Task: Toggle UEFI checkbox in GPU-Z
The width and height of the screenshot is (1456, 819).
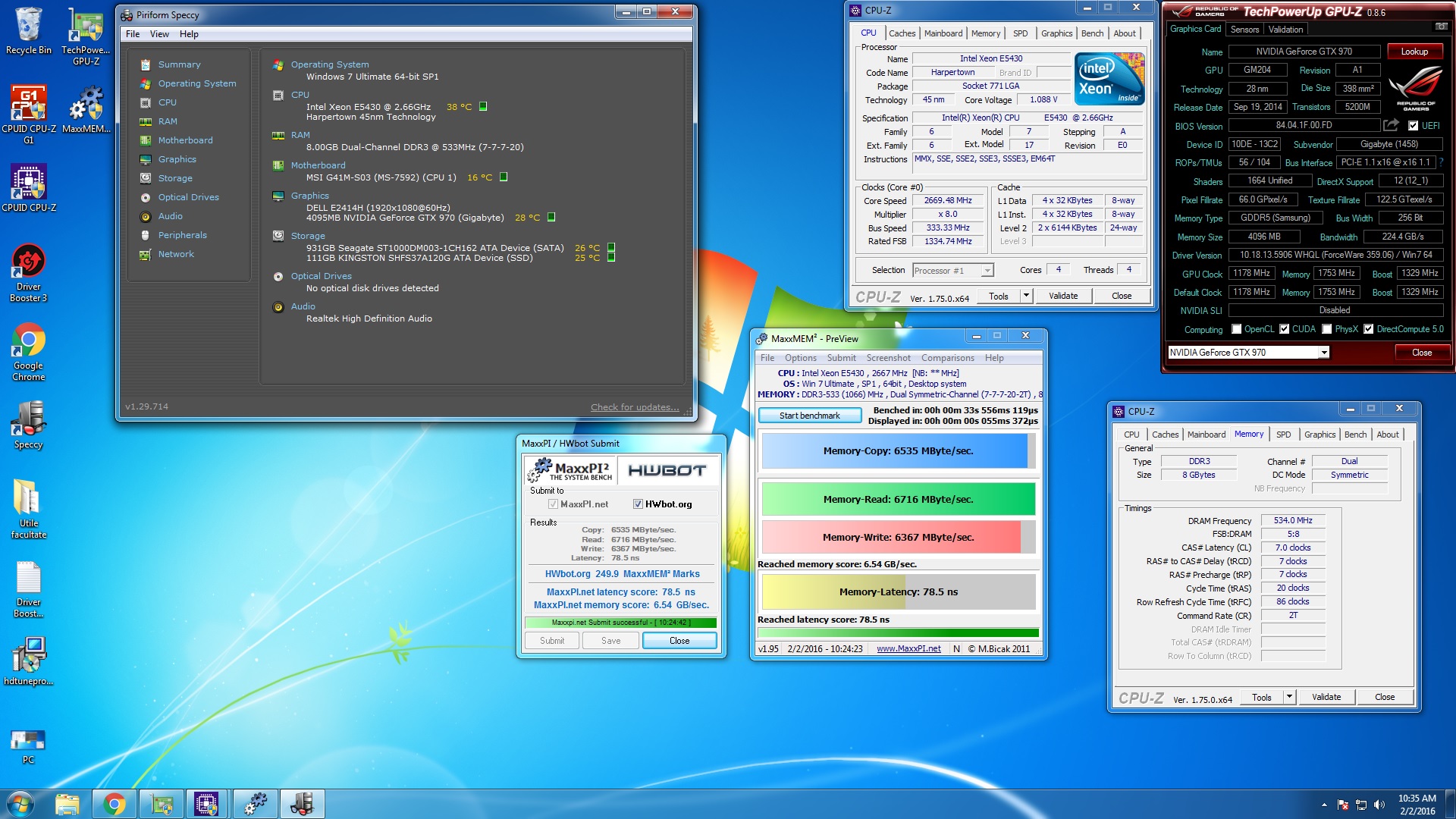Action: click(x=1413, y=126)
